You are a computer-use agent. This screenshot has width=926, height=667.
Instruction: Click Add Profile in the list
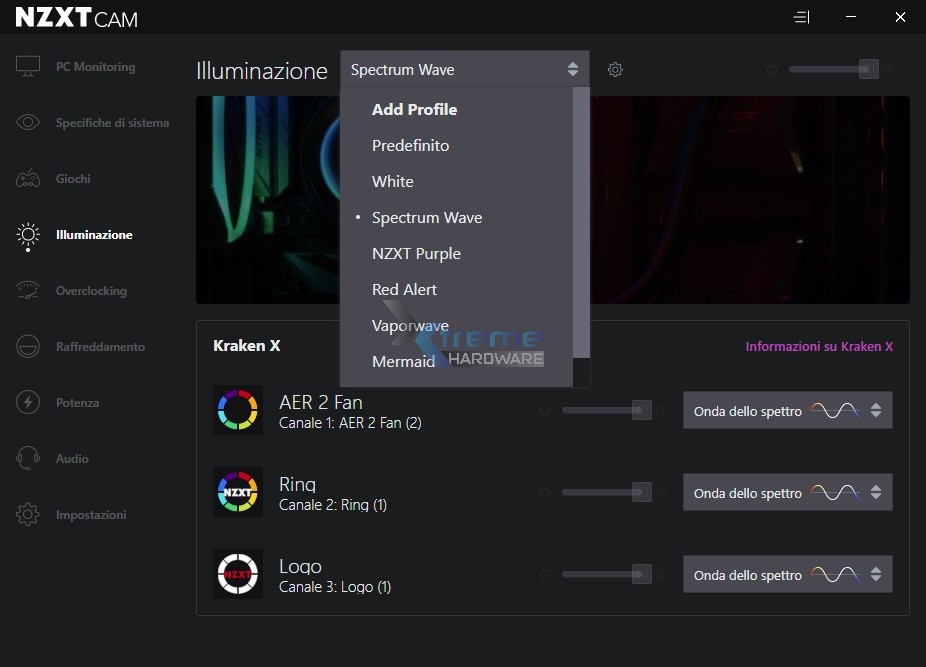(414, 110)
